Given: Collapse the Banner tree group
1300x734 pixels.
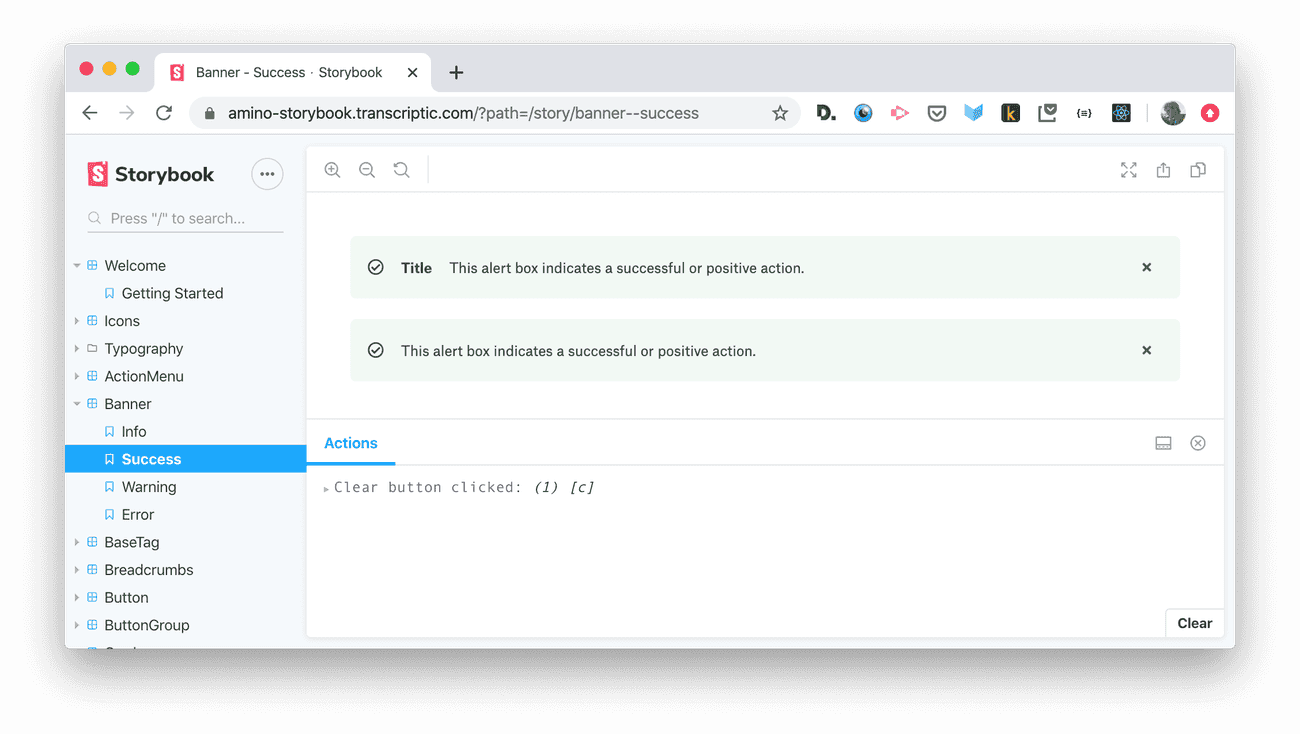Looking at the screenshot, I should (x=77, y=404).
